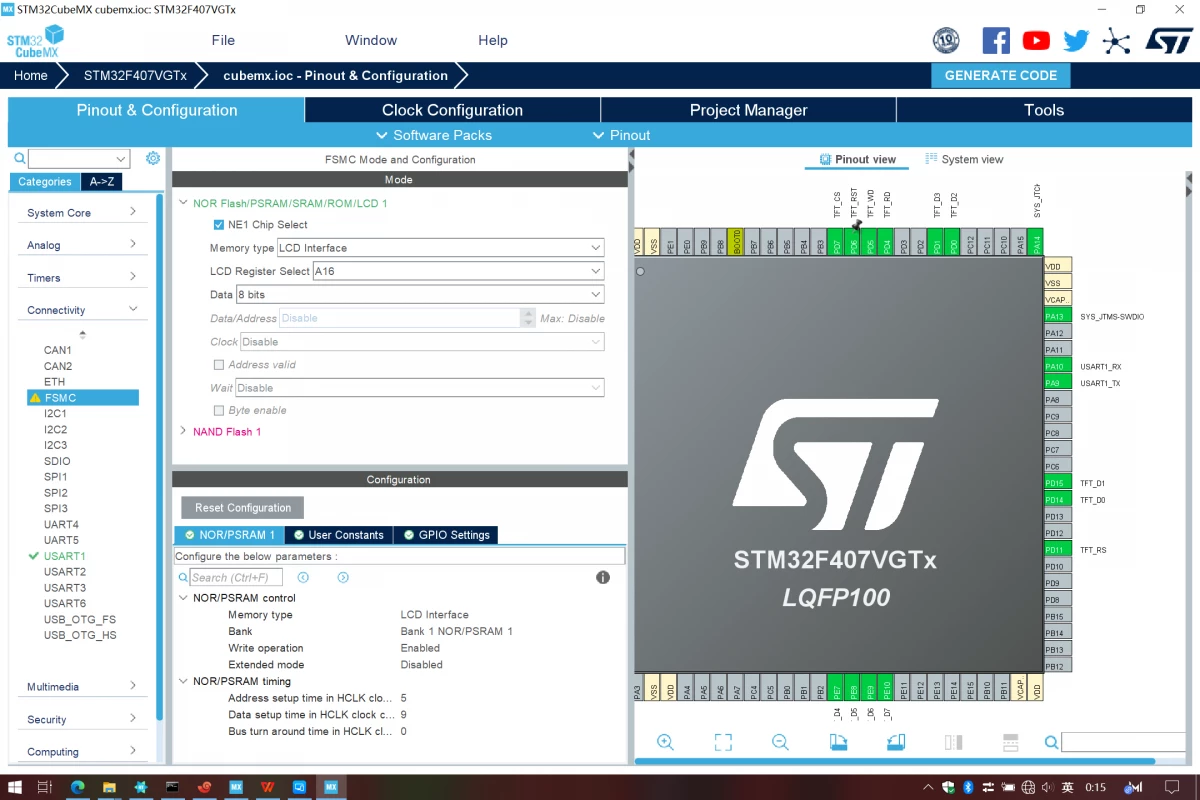This screenshot has width=1200, height=800.
Task: Click the PD14 pin on chip
Action: 1057,500
